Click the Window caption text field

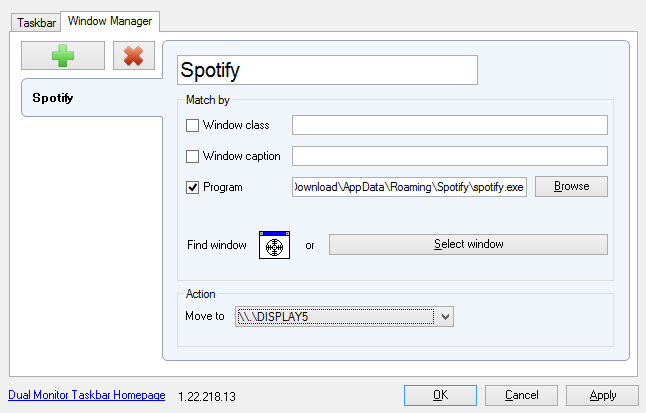(x=450, y=156)
